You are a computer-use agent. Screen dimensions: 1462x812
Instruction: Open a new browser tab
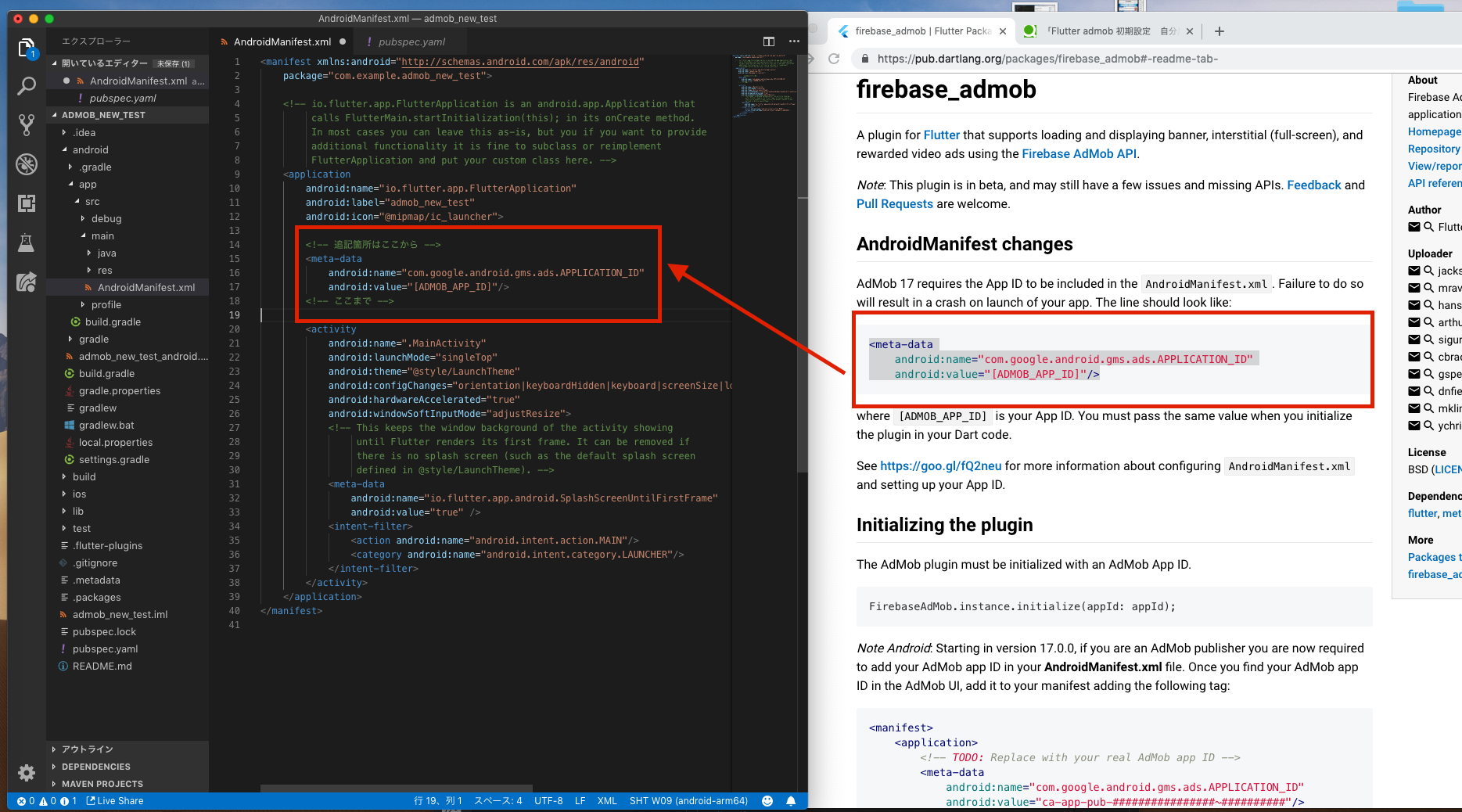[1219, 31]
